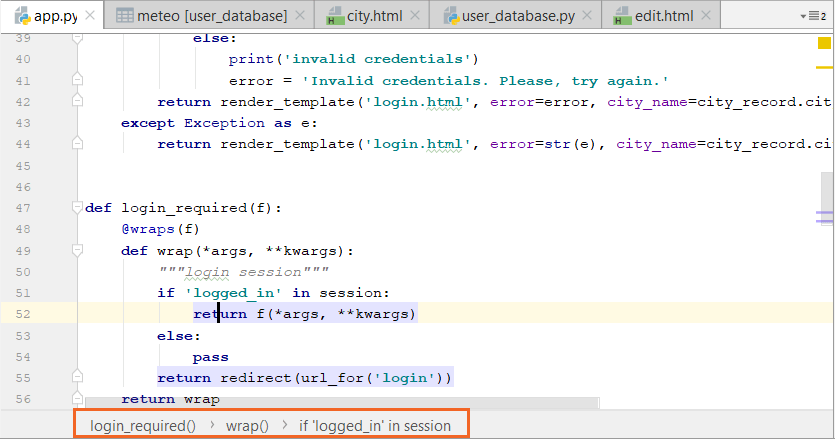Click the Python file icon on app.py tab

coord(20,17)
